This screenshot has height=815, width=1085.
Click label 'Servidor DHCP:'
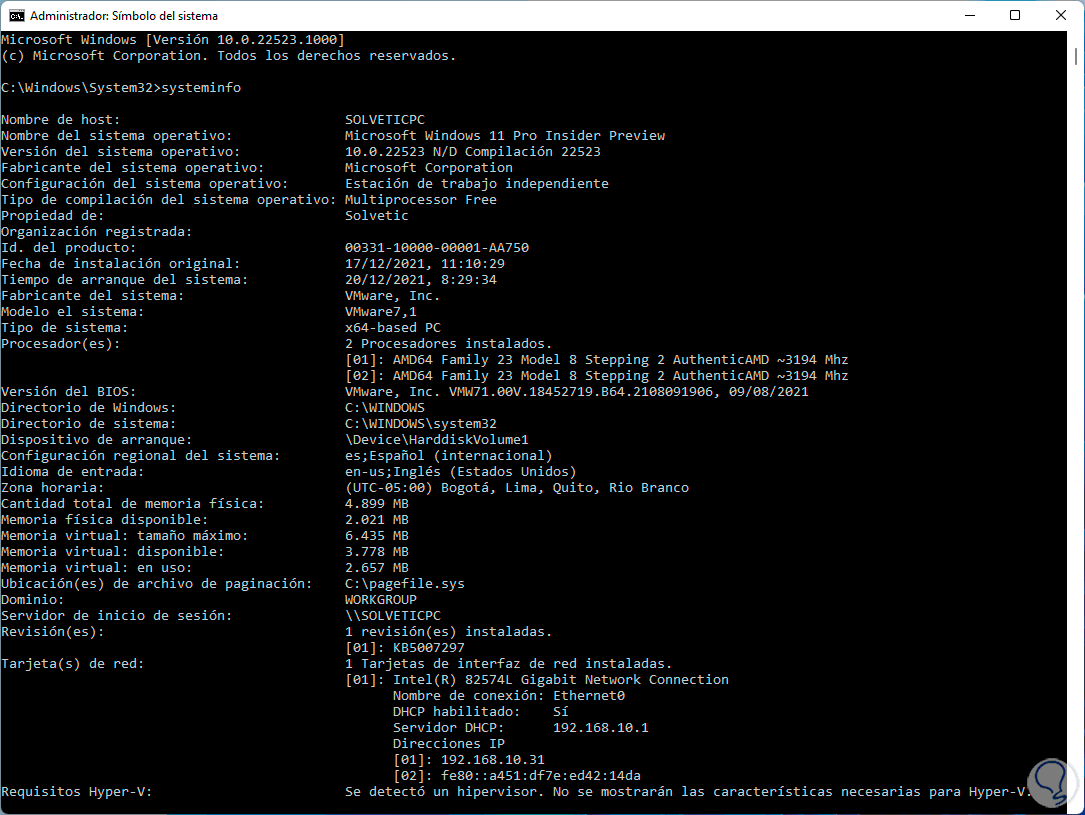pos(448,727)
